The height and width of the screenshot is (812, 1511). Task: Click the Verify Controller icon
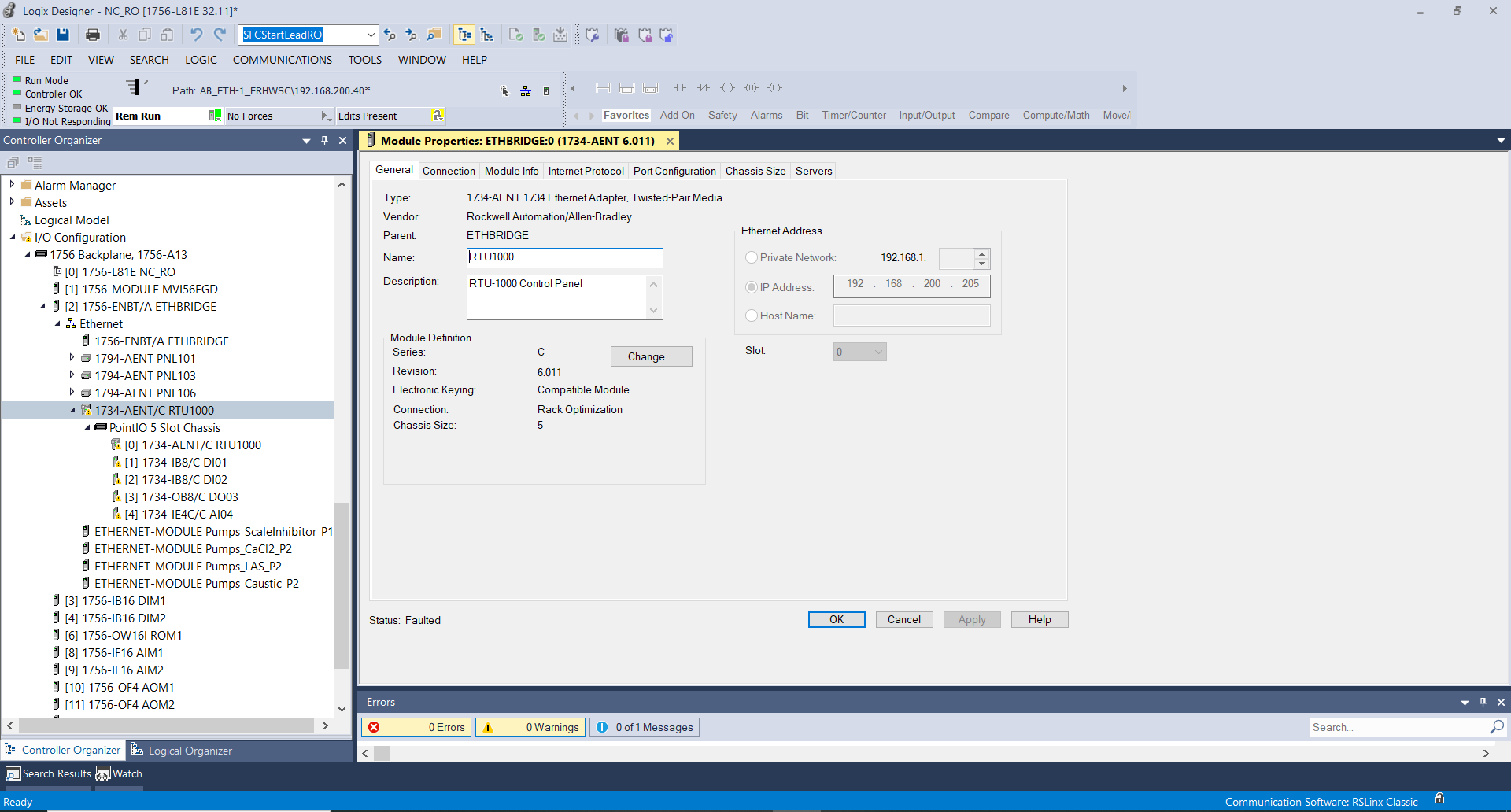coord(539,35)
